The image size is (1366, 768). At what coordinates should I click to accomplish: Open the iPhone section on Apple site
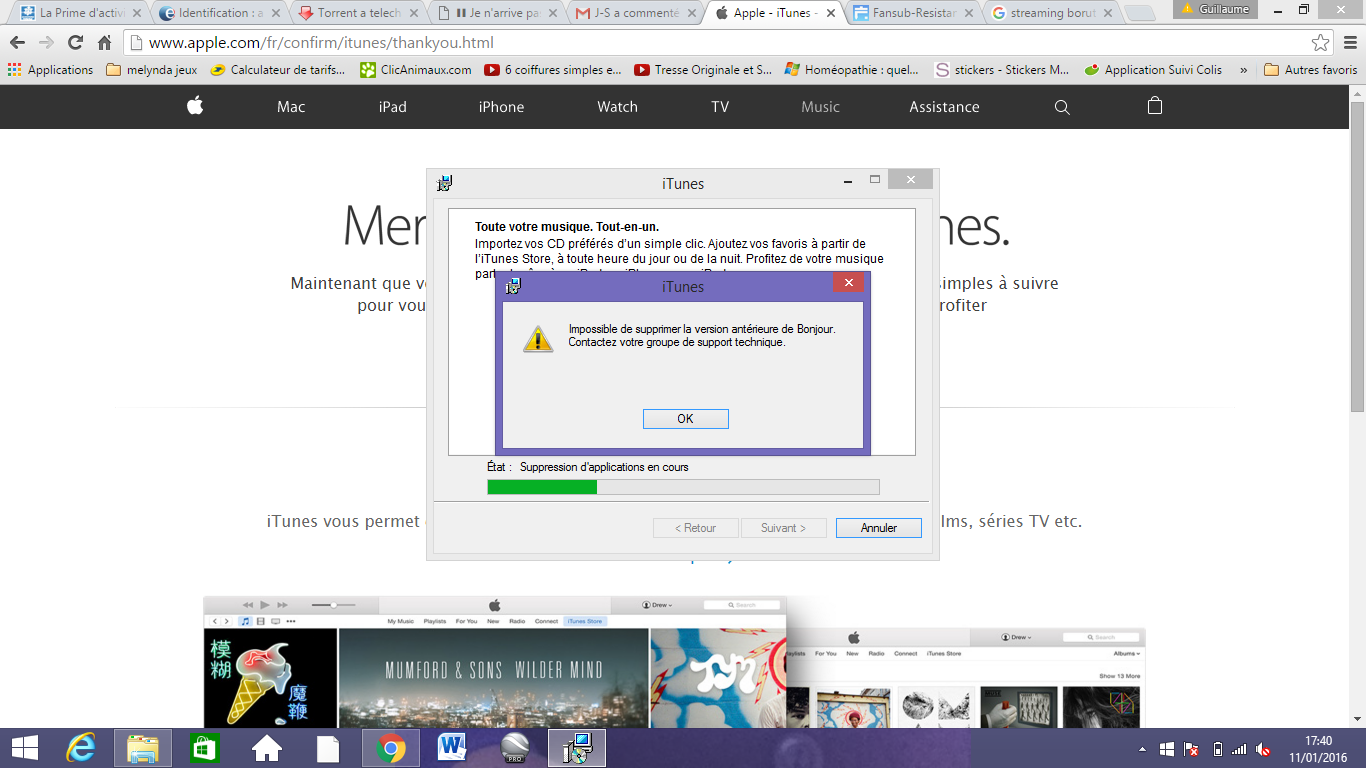point(501,107)
